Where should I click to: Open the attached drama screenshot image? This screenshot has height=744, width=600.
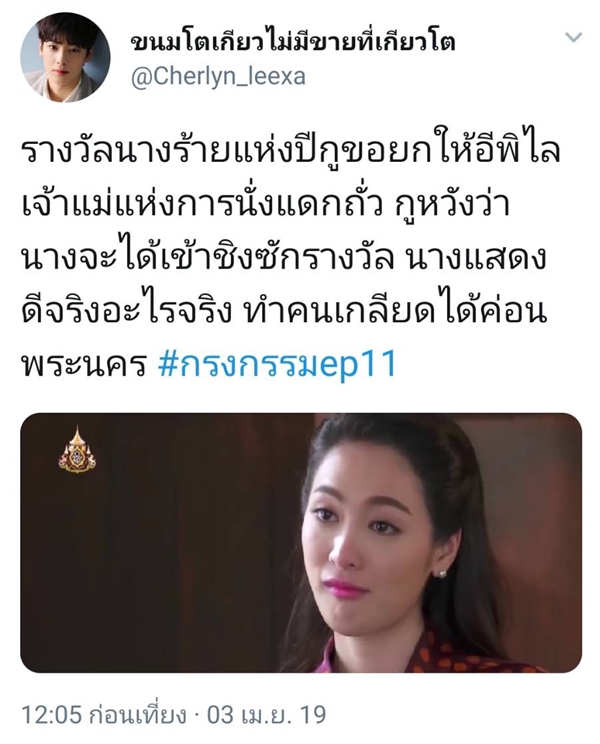coord(301,542)
